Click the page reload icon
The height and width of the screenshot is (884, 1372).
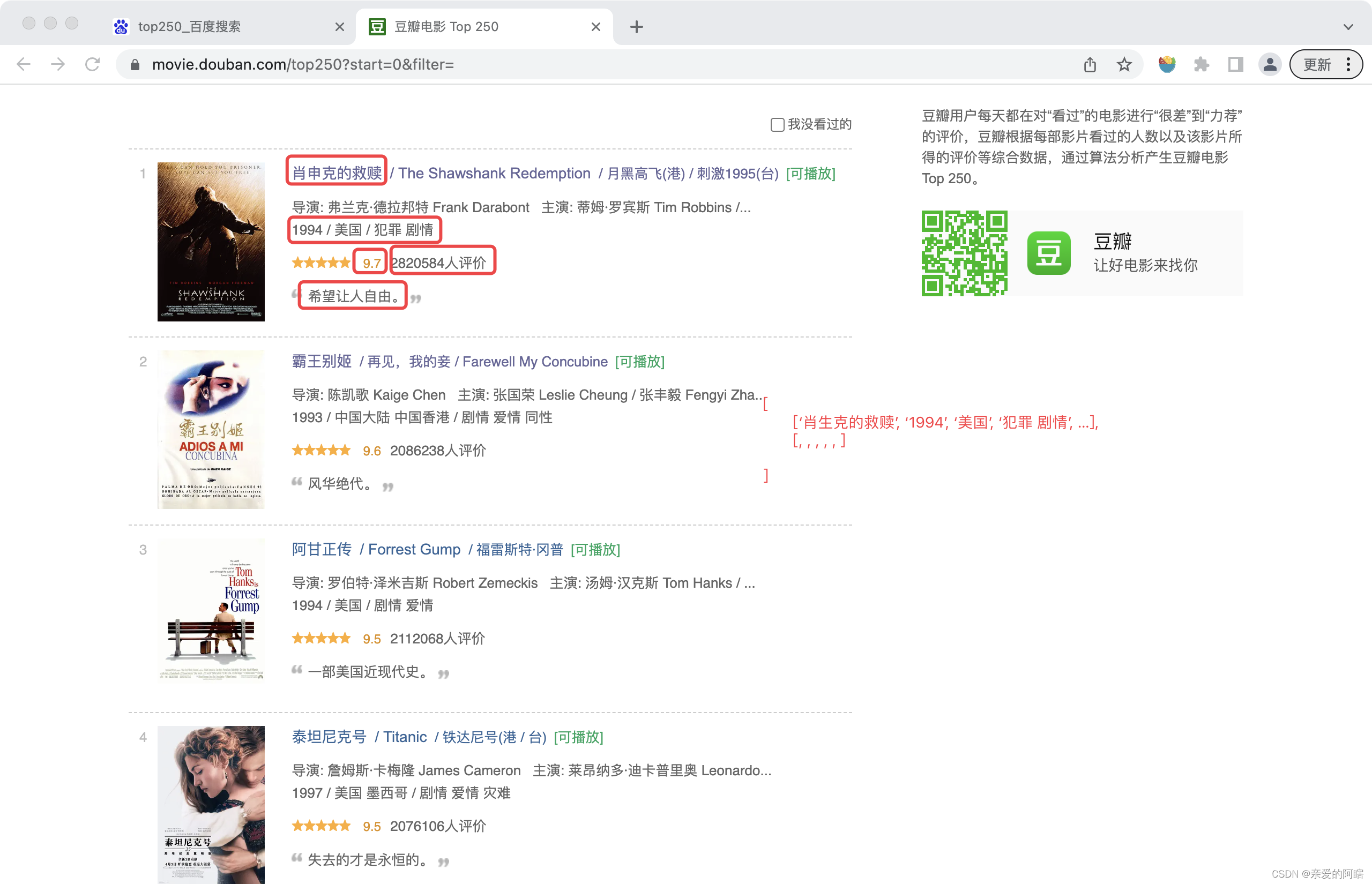pyautogui.click(x=92, y=64)
